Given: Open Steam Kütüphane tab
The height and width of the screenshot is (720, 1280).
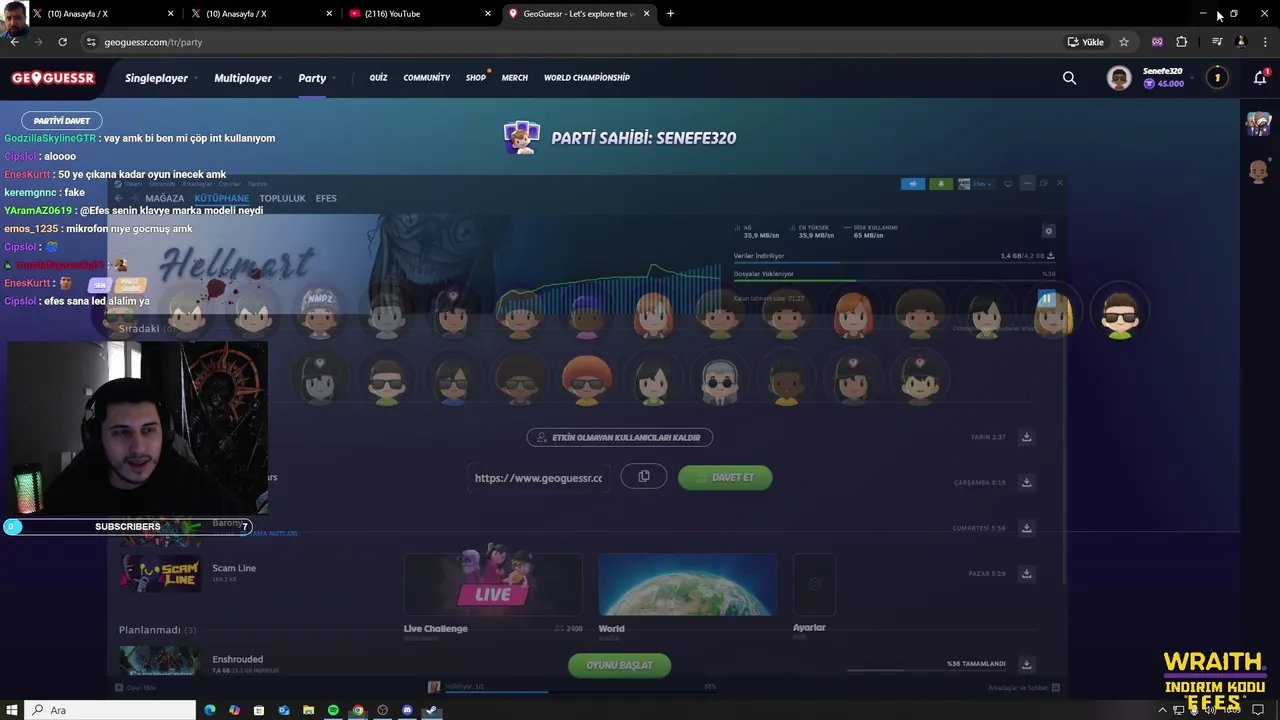Looking at the screenshot, I should click(222, 198).
